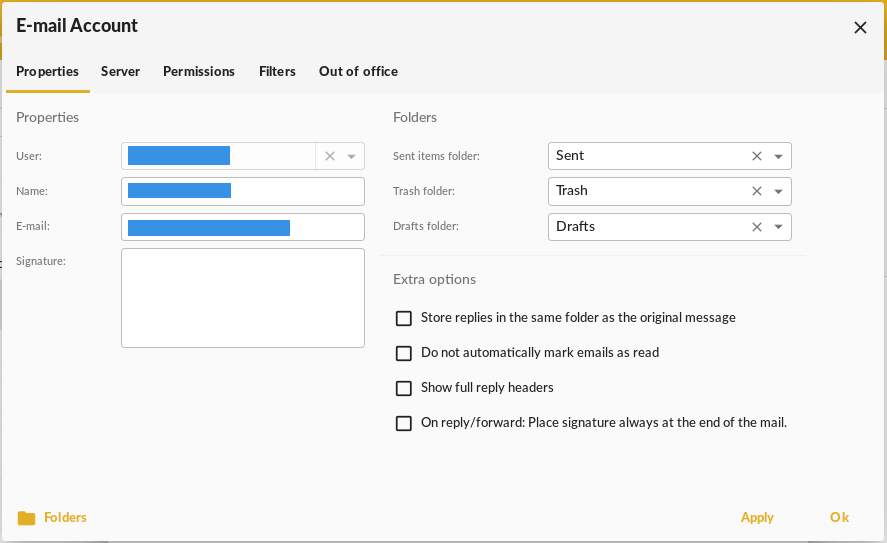The image size is (887, 543).
Task: Go to the Out of office tab
Action: click(x=358, y=72)
